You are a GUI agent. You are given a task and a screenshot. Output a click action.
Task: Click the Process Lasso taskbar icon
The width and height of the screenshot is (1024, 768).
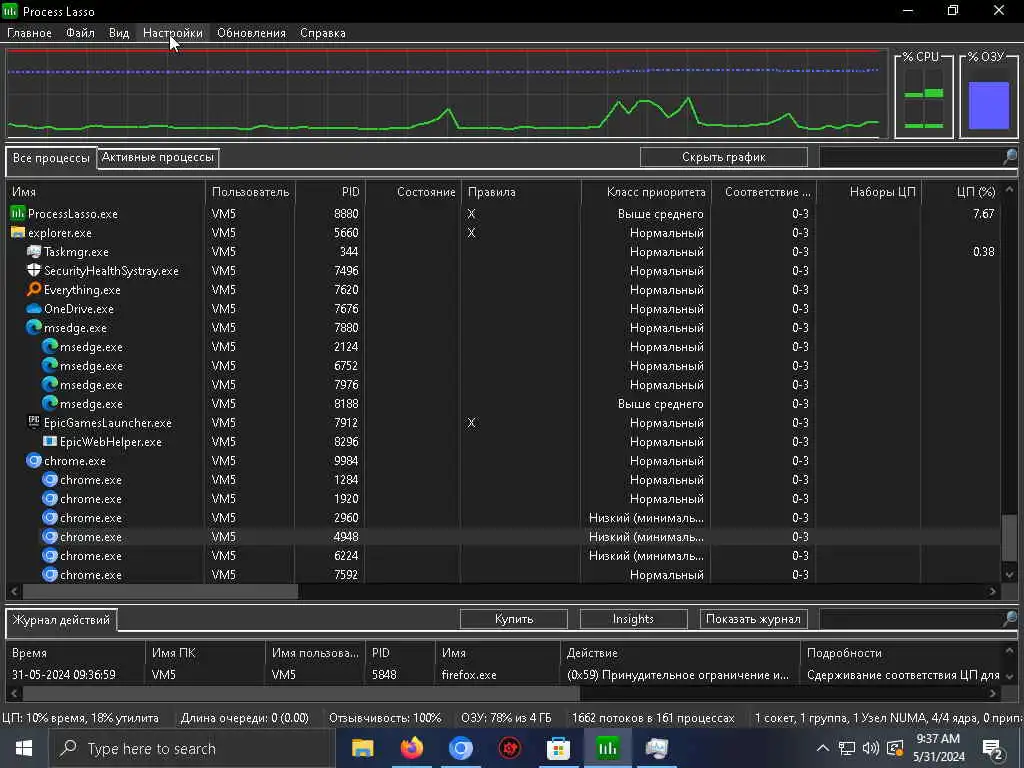[x=607, y=748]
